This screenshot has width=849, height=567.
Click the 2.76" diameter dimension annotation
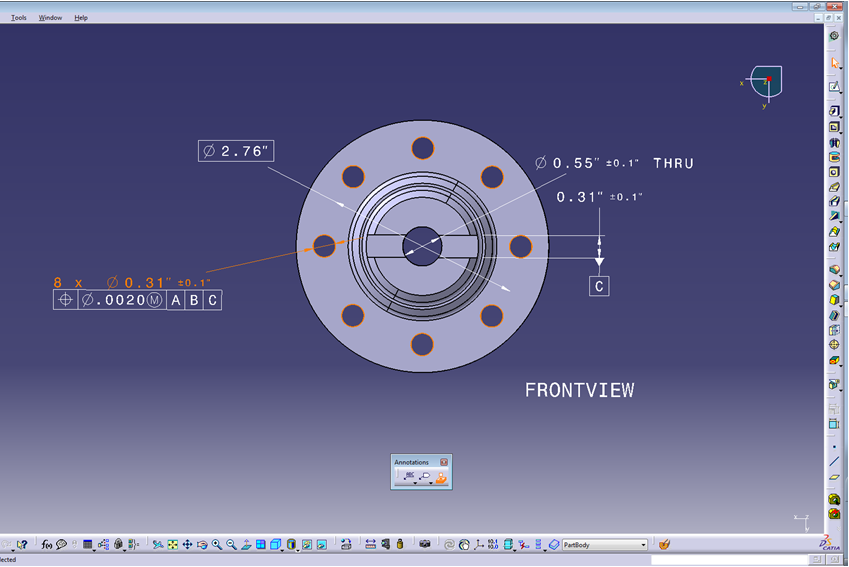(x=236, y=151)
